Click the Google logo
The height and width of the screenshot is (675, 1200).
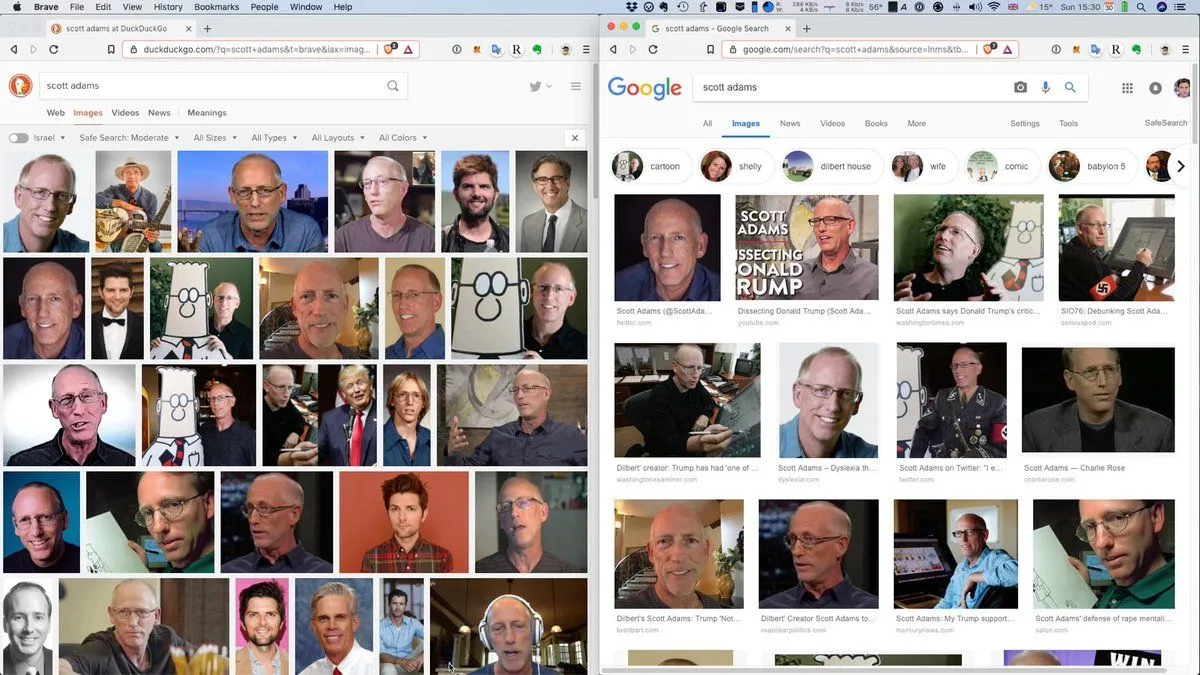tap(644, 88)
